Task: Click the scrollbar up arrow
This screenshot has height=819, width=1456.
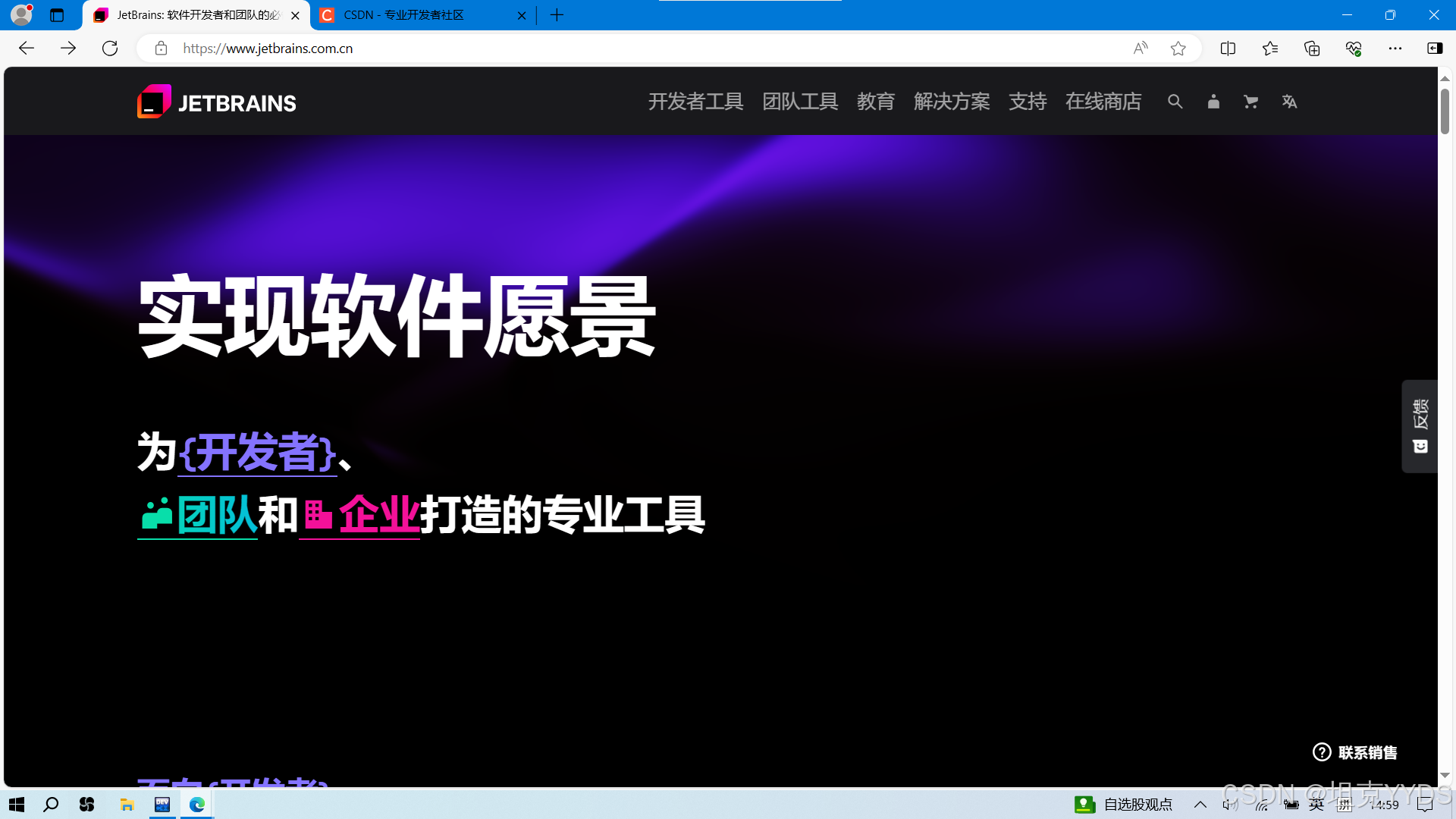Action: pos(1445,78)
